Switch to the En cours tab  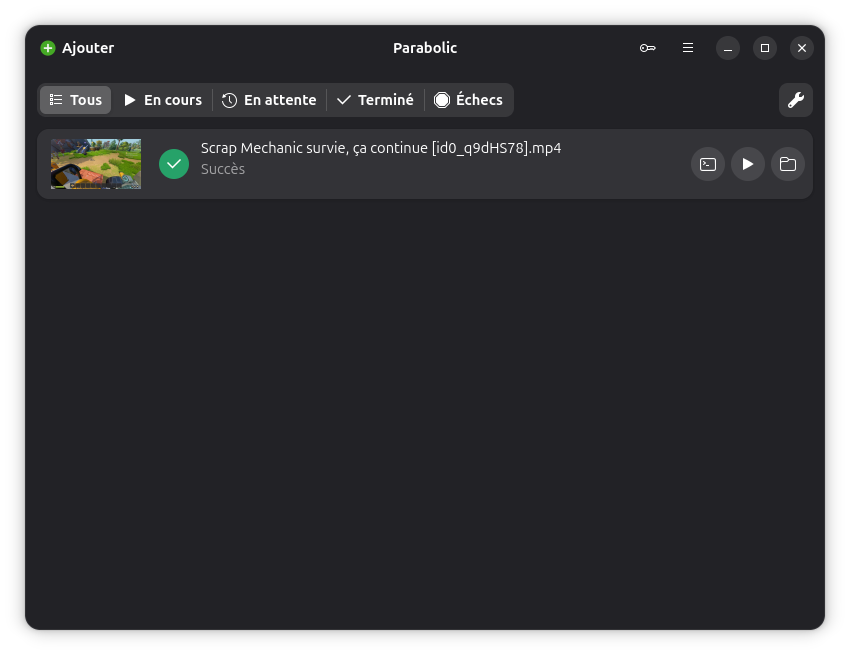pyautogui.click(x=163, y=100)
